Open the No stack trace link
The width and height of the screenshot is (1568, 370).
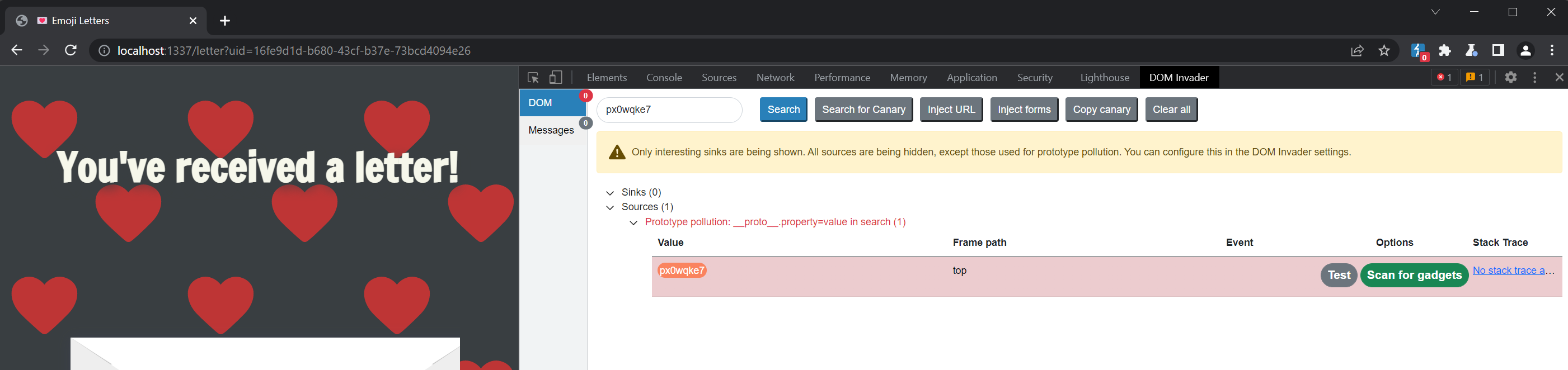1513,271
